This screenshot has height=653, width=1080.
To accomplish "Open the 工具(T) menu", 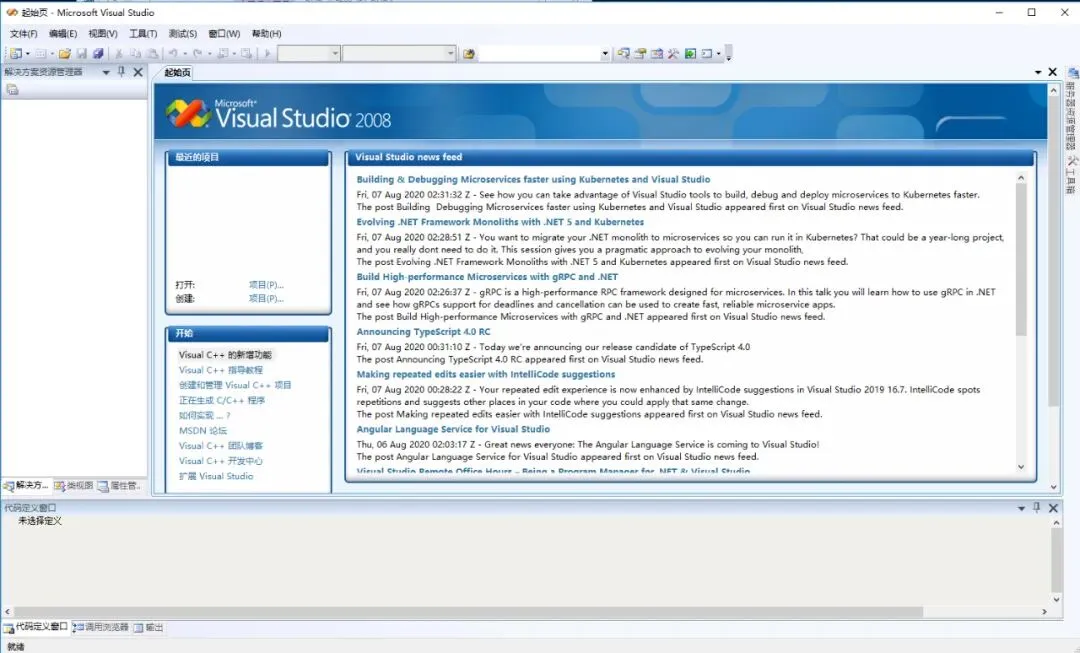I will (x=143, y=34).
